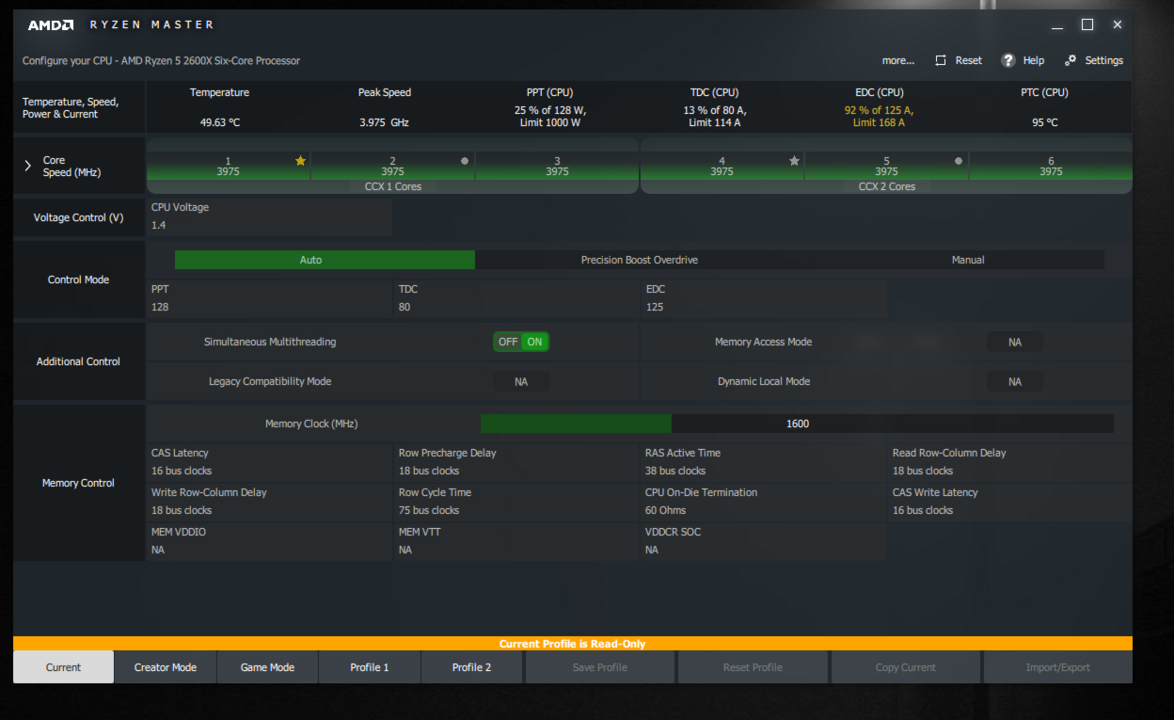Viewport: 1174px width, 720px height.
Task: Click the dot marker on core 2
Action: 464,161
